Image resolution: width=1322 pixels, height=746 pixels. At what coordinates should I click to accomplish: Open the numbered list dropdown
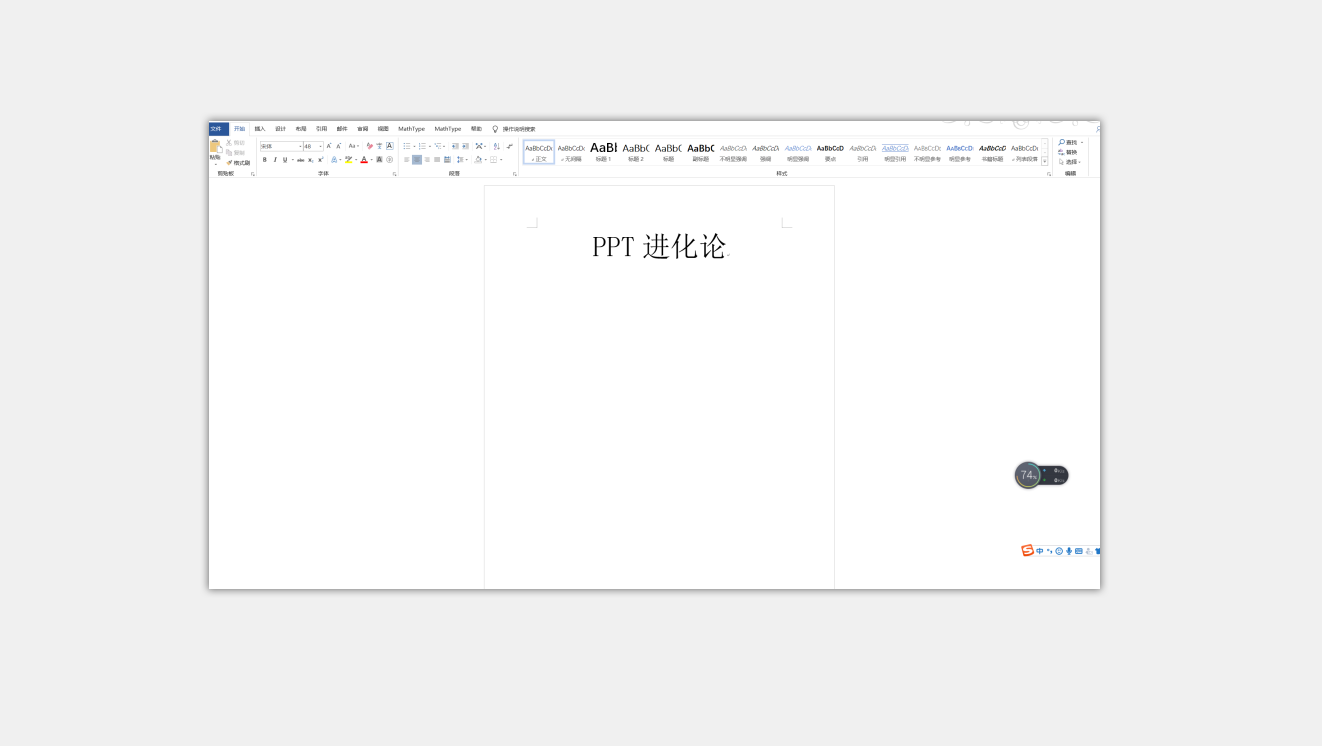tap(430, 147)
